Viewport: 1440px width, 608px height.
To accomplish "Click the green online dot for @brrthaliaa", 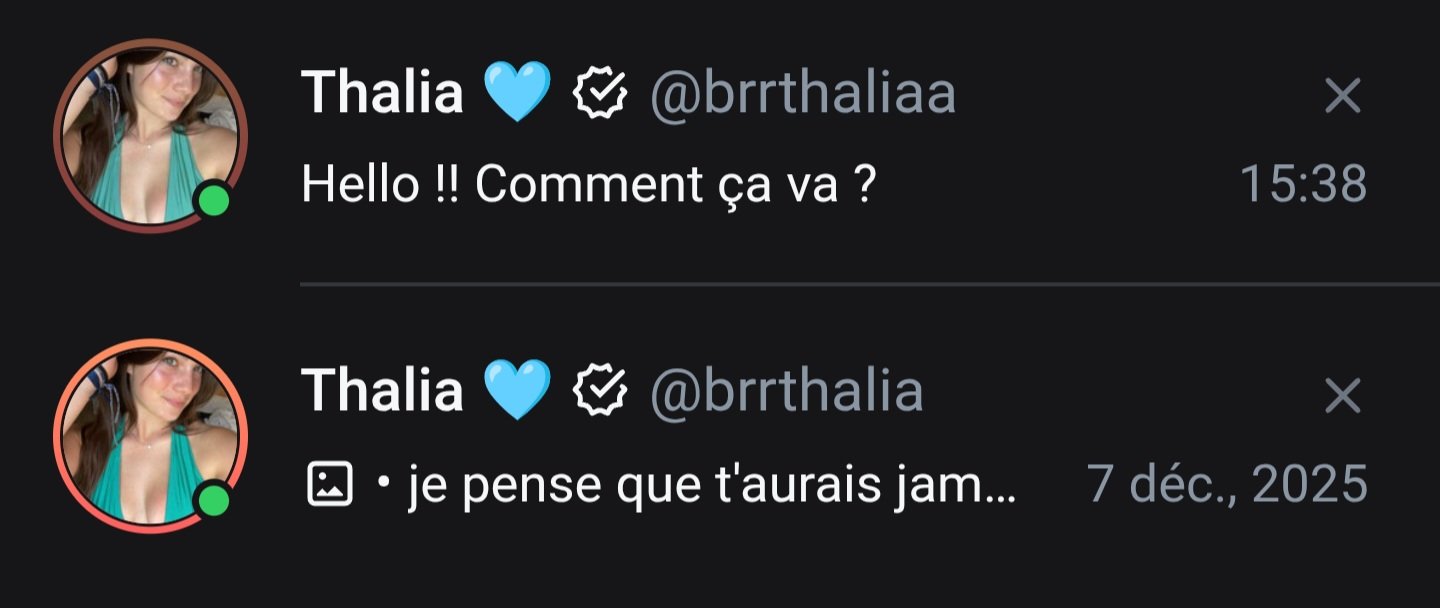I will coord(213,201).
